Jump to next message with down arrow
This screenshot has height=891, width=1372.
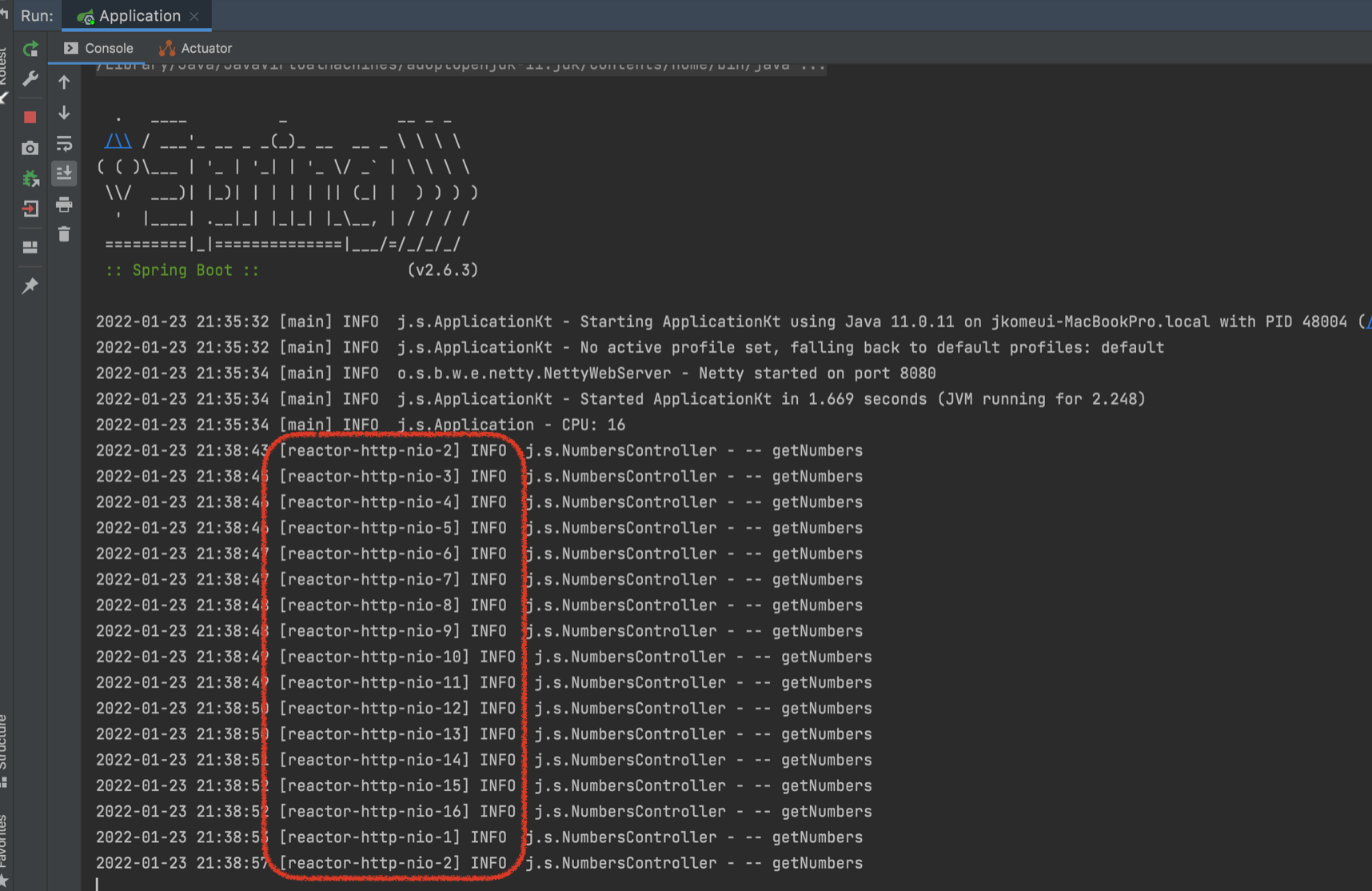click(64, 113)
